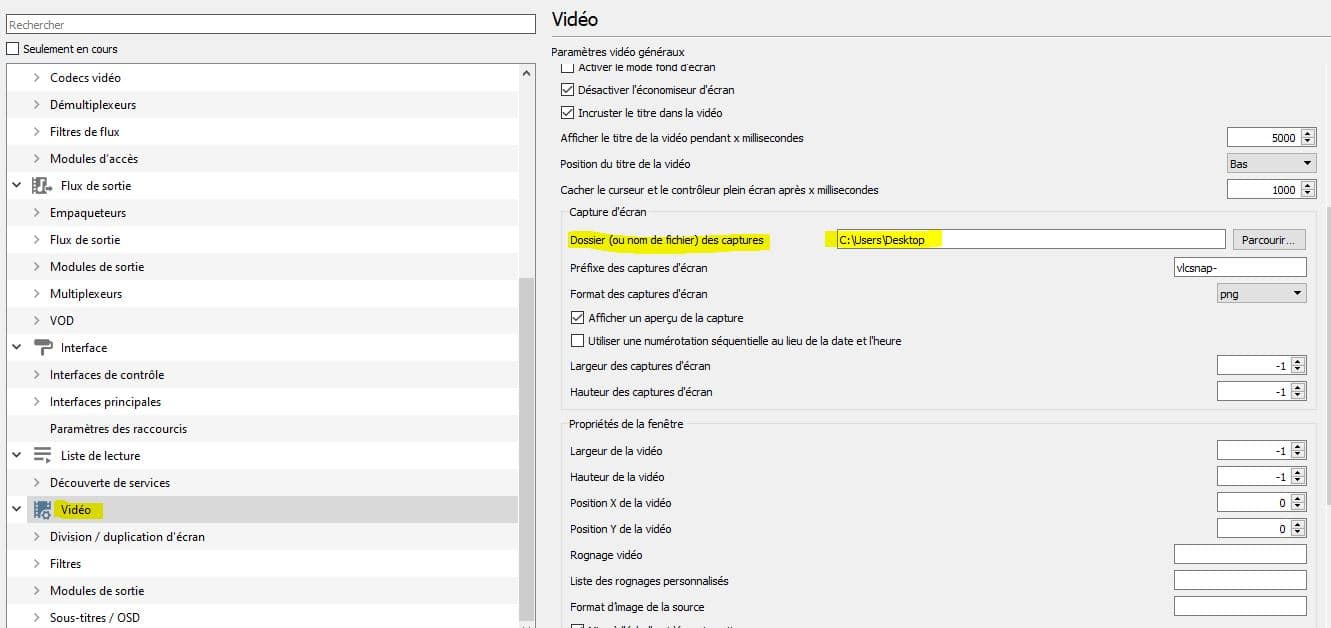
Task: Toggle 'Seulement en cours' checkbox
Action: coord(13,49)
